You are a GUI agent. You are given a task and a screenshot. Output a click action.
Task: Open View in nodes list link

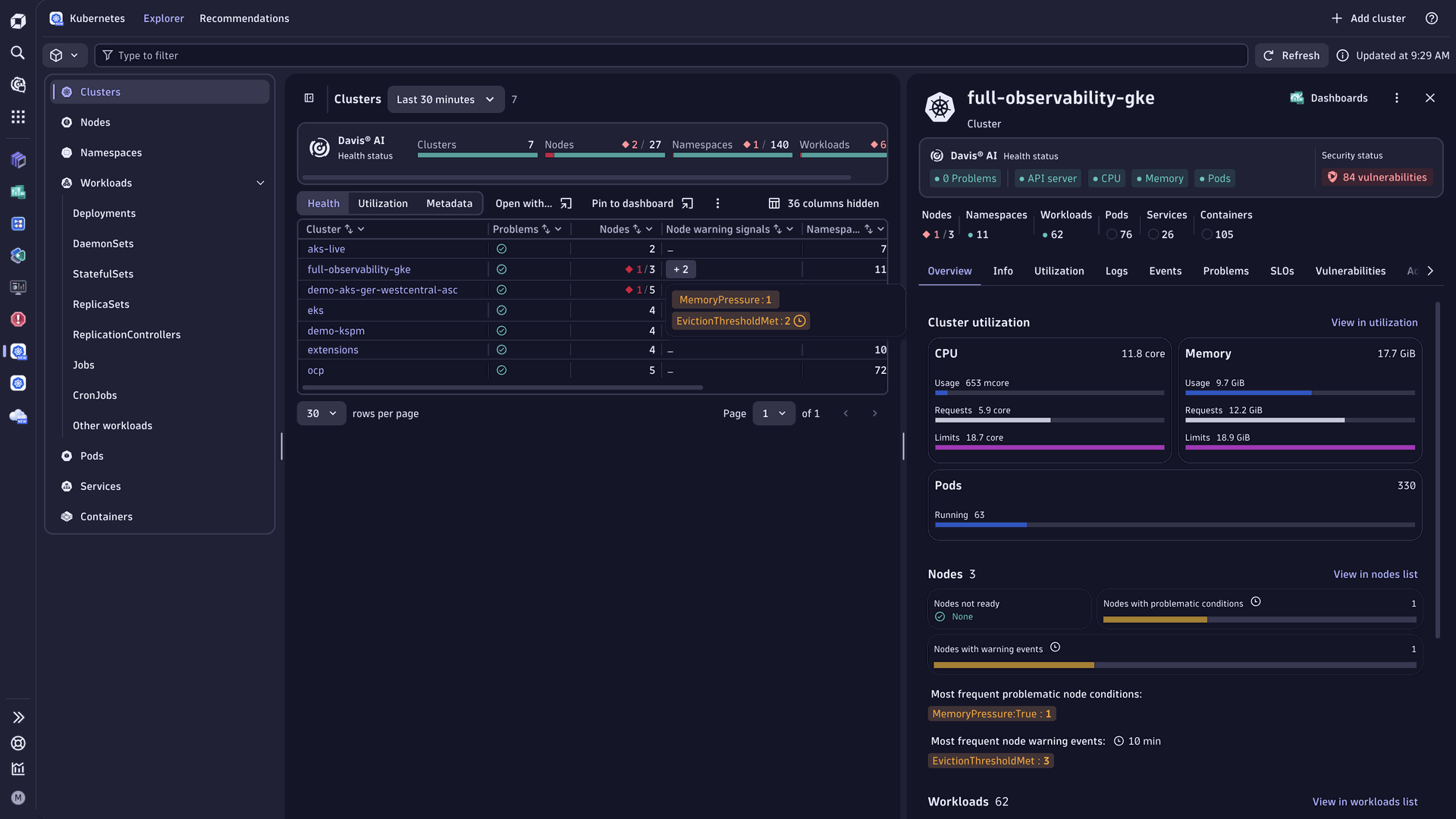tap(1376, 574)
